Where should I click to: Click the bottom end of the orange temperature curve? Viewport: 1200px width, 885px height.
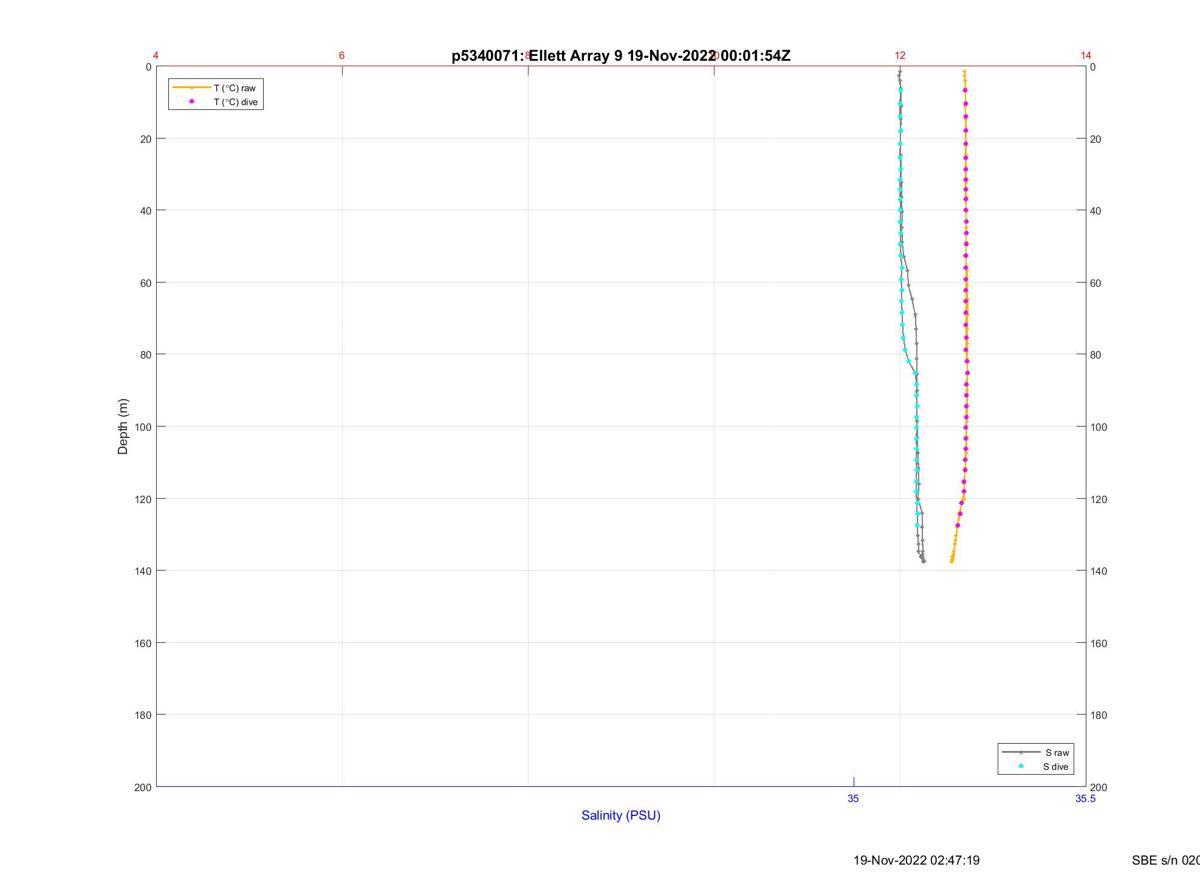coord(951,561)
